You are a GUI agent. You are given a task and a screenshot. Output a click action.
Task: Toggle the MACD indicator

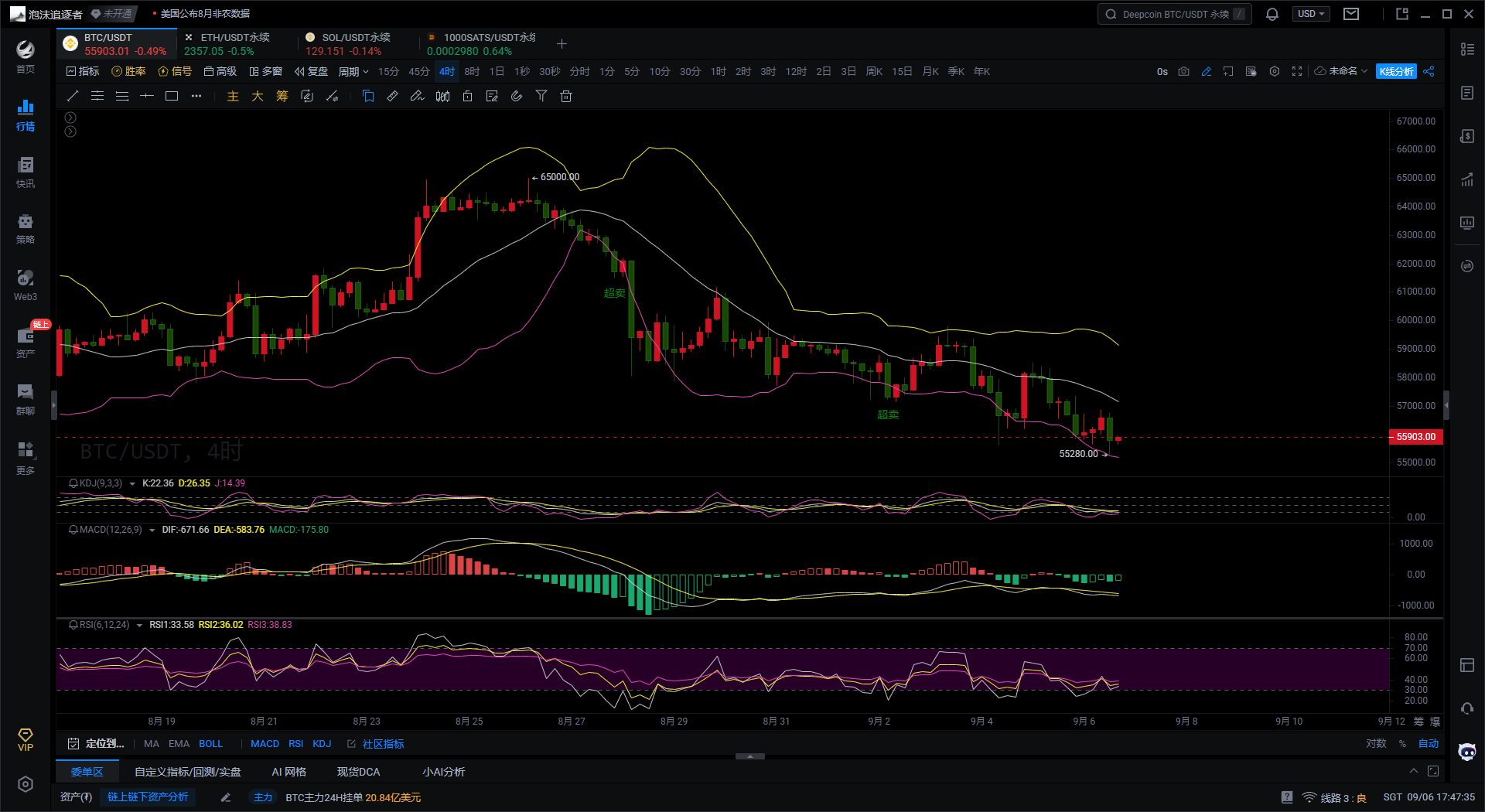click(265, 744)
